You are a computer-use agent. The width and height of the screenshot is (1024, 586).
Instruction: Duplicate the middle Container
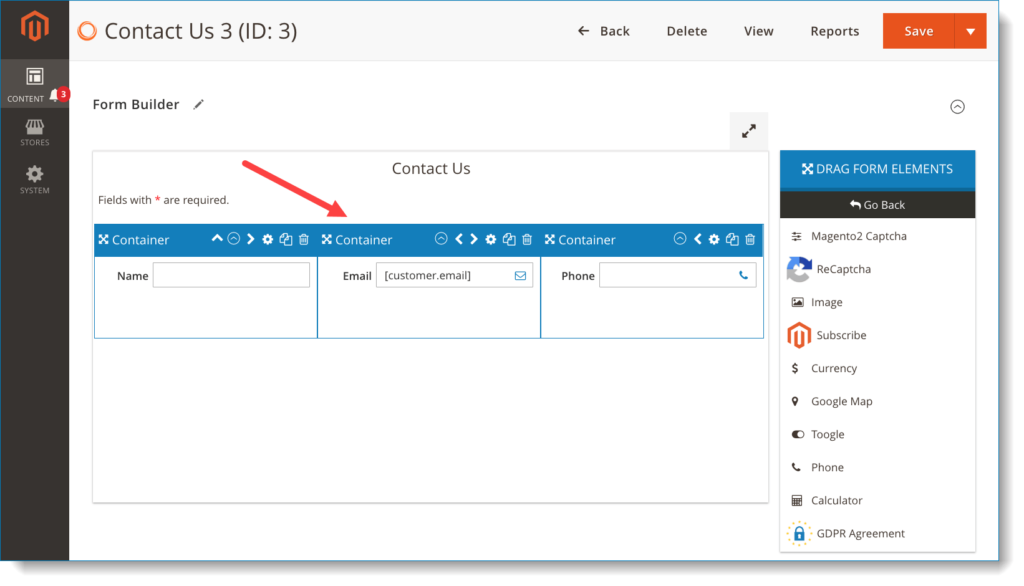[507, 239]
